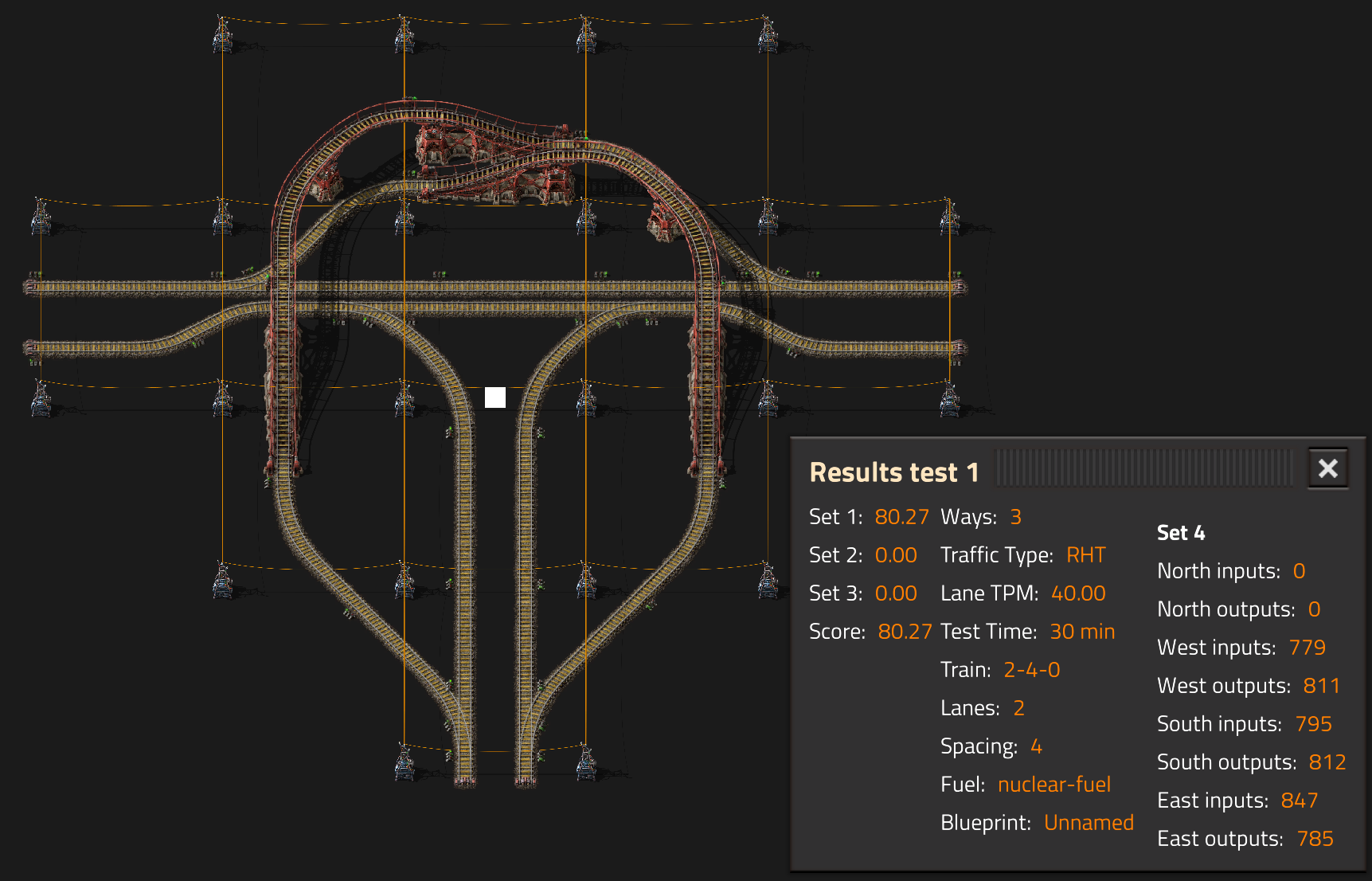Image resolution: width=1372 pixels, height=881 pixels.
Task: Click the Set 2 value 0.00
Action: point(896,555)
